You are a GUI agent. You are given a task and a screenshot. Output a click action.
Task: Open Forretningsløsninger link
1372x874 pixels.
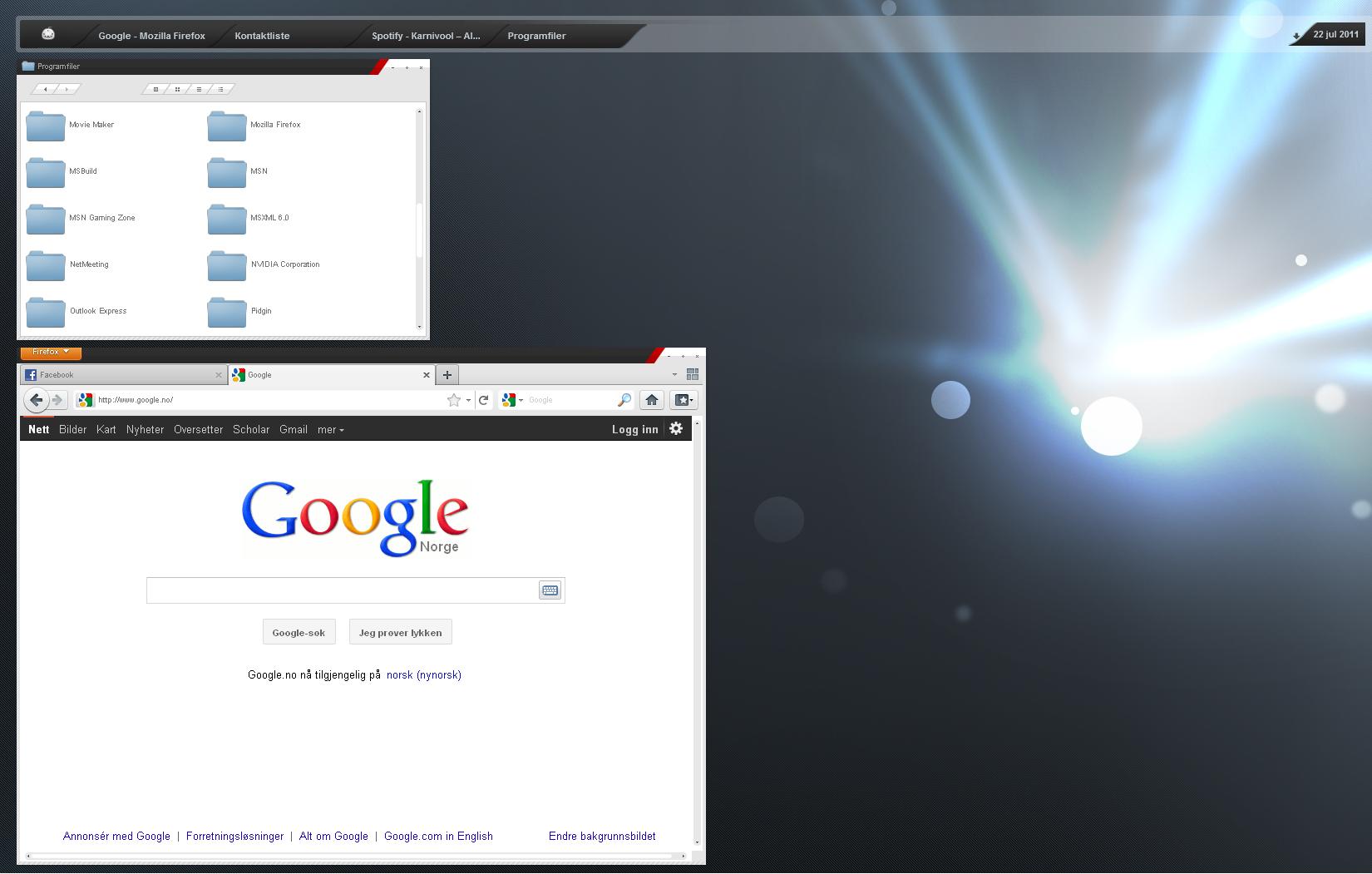pyautogui.click(x=235, y=837)
